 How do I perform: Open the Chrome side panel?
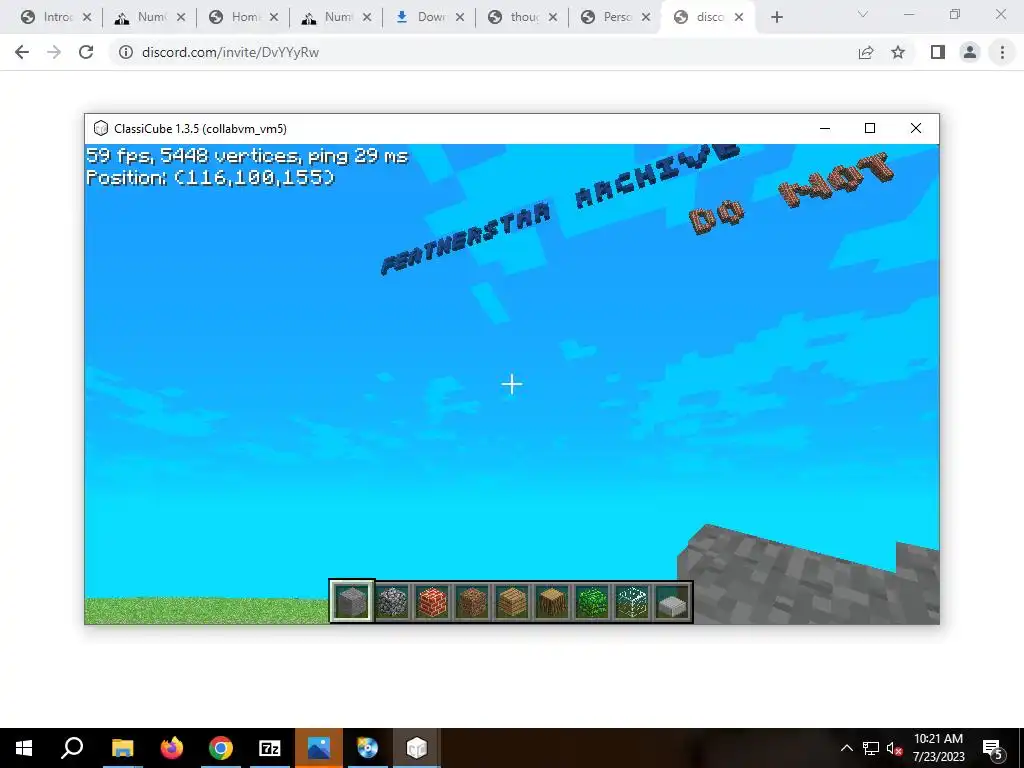tap(938, 52)
